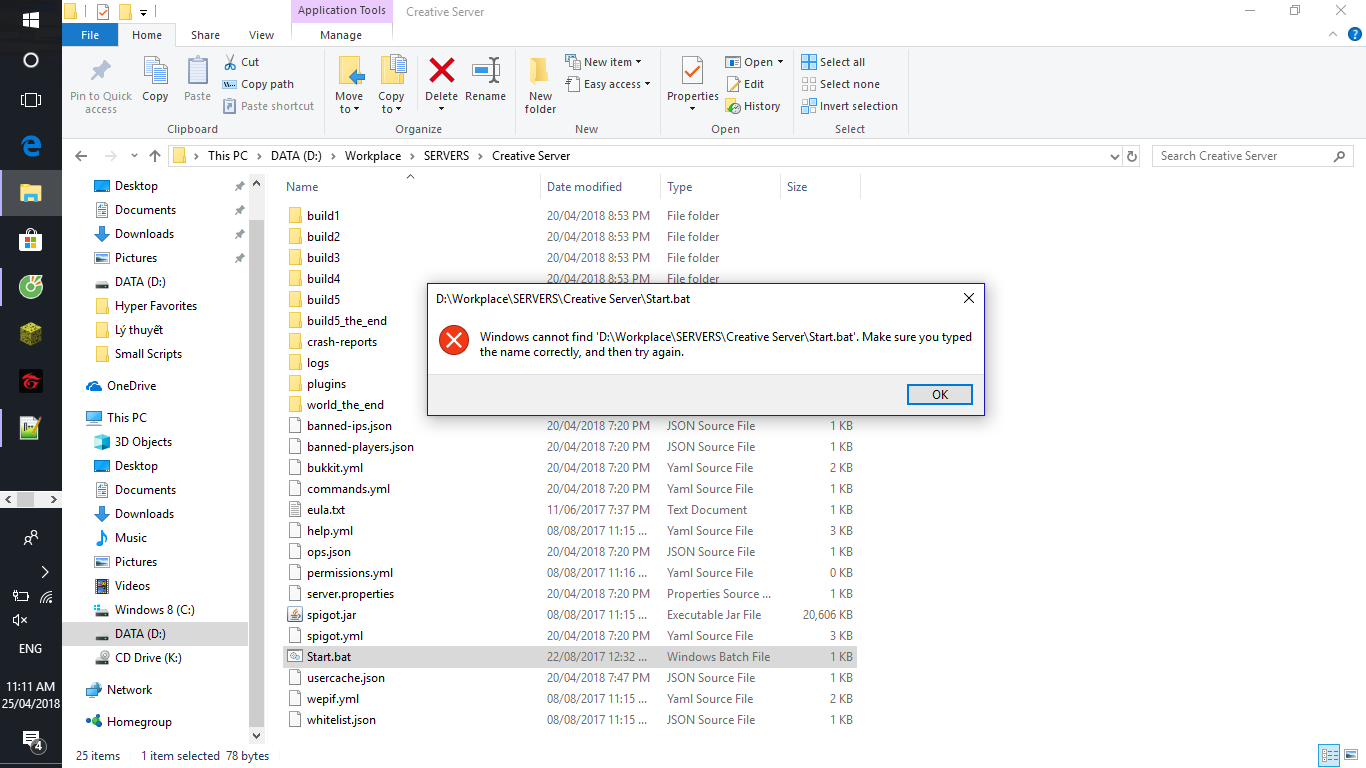The width and height of the screenshot is (1366, 768).
Task: Select the server.properties file
Action: tap(350, 594)
